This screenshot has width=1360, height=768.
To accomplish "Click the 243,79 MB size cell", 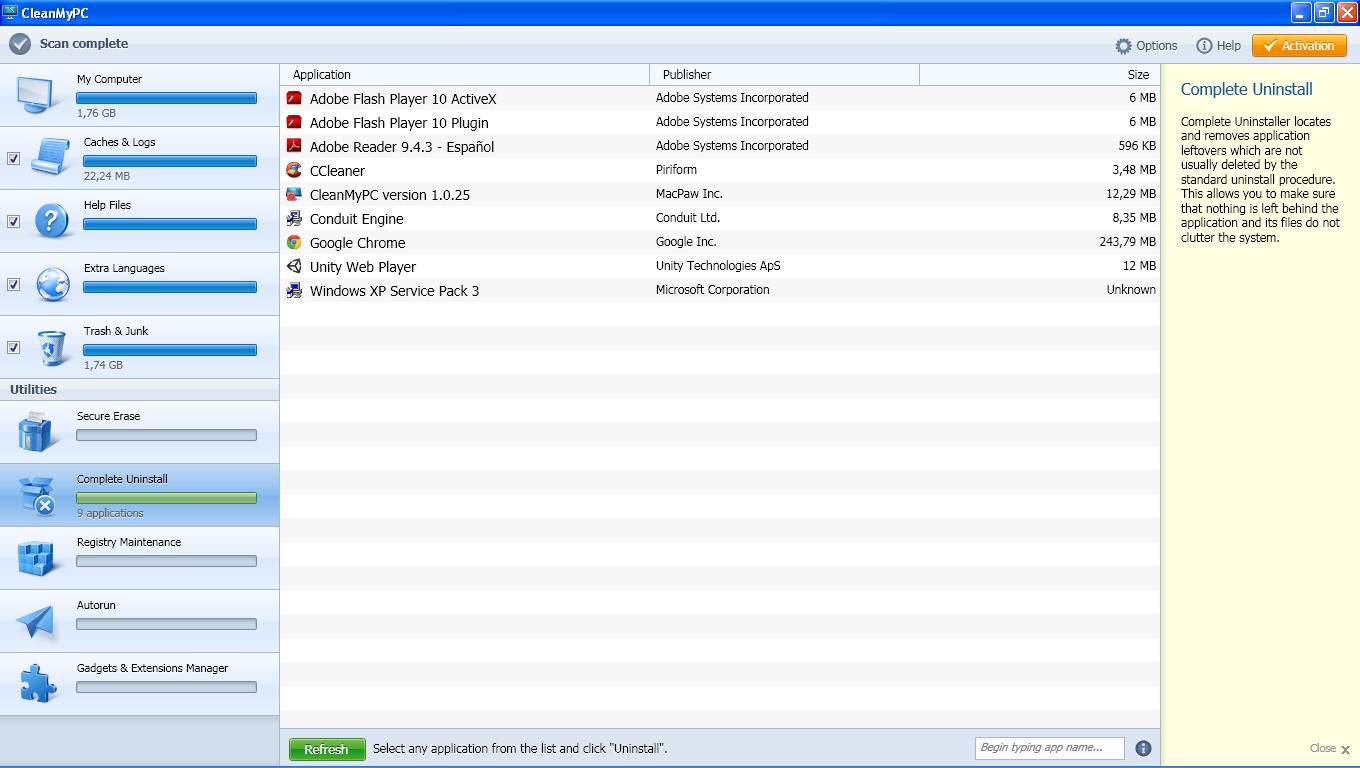I will (1127, 242).
